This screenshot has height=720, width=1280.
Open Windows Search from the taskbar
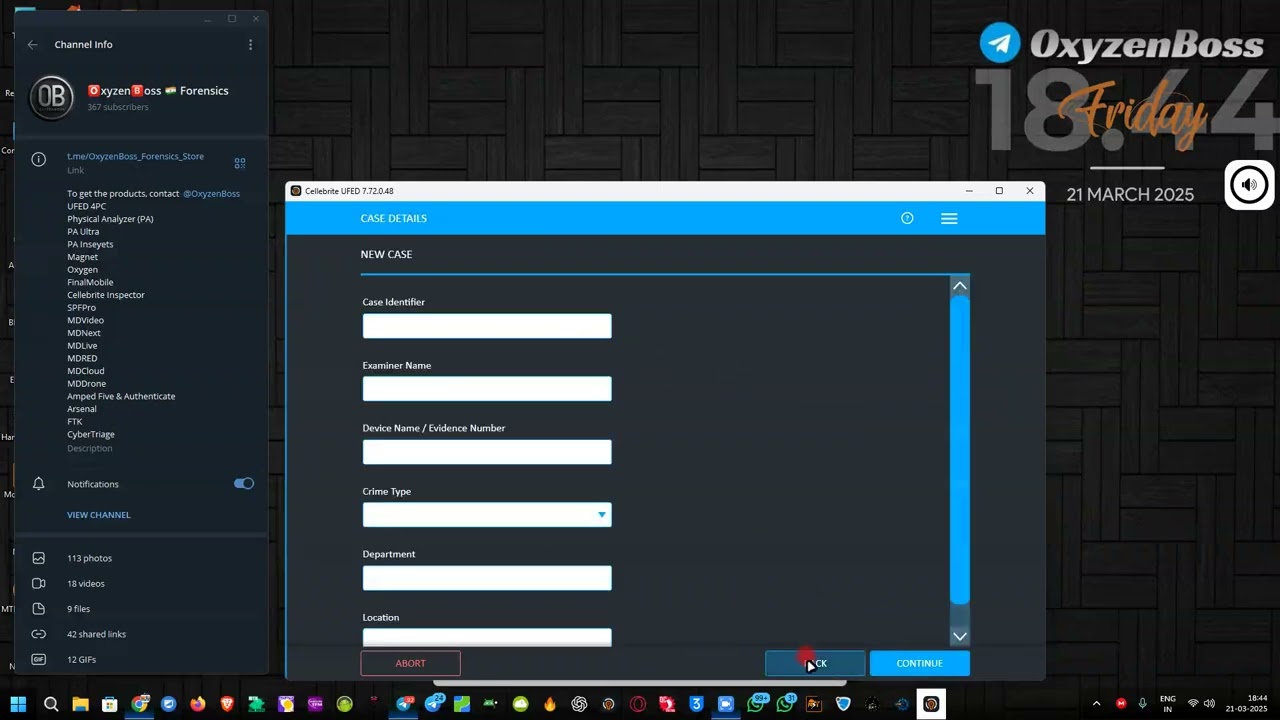51,704
